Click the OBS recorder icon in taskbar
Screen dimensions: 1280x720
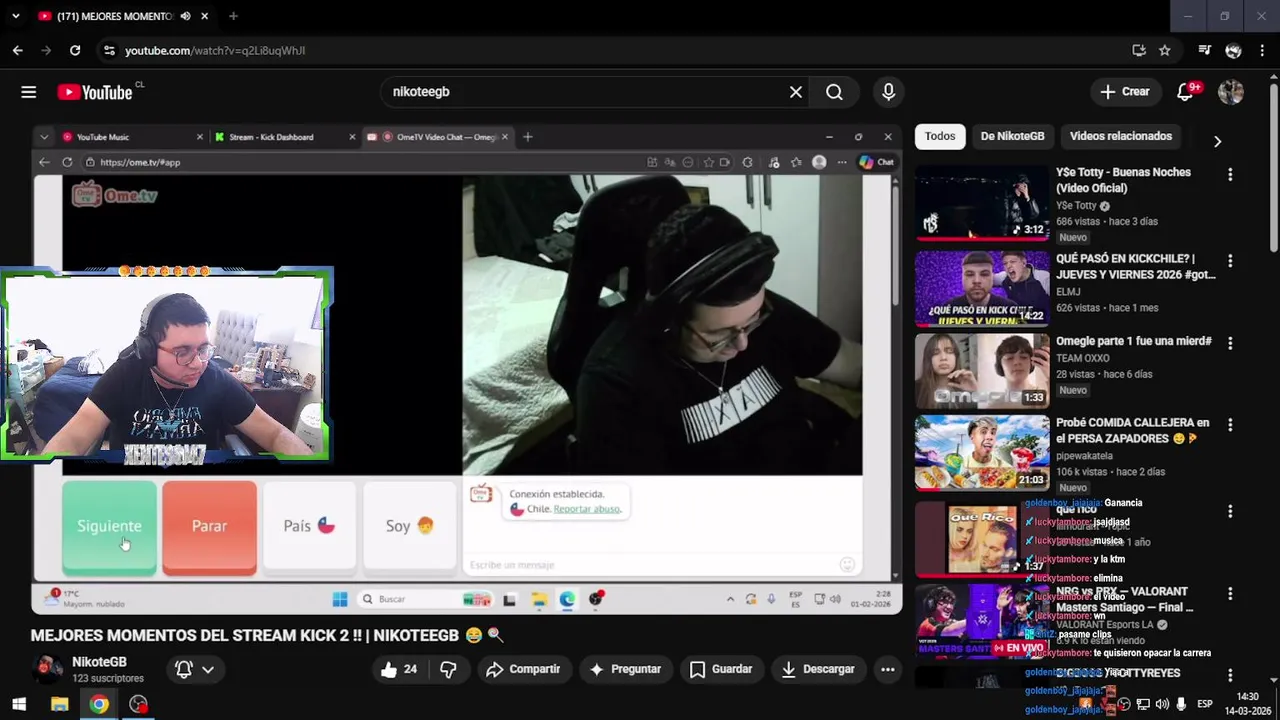coord(138,705)
